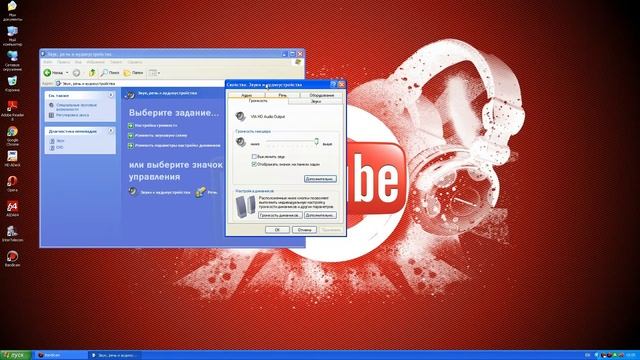Open Сетевое окружение desktop icon

click(x=12, y=56)
